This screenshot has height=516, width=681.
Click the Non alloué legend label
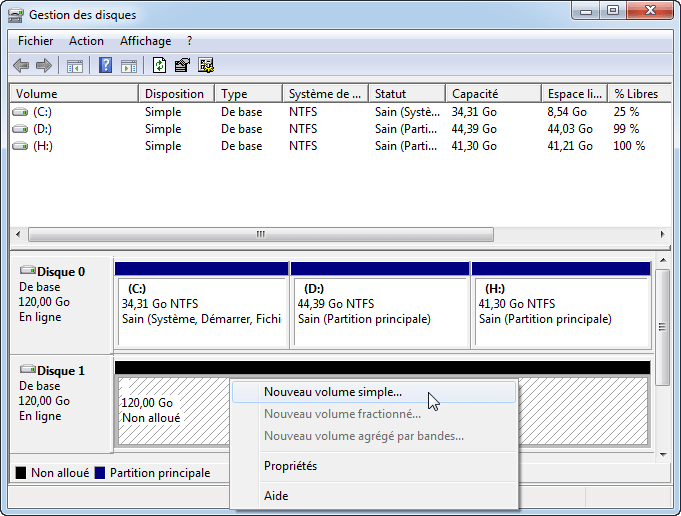60,473
